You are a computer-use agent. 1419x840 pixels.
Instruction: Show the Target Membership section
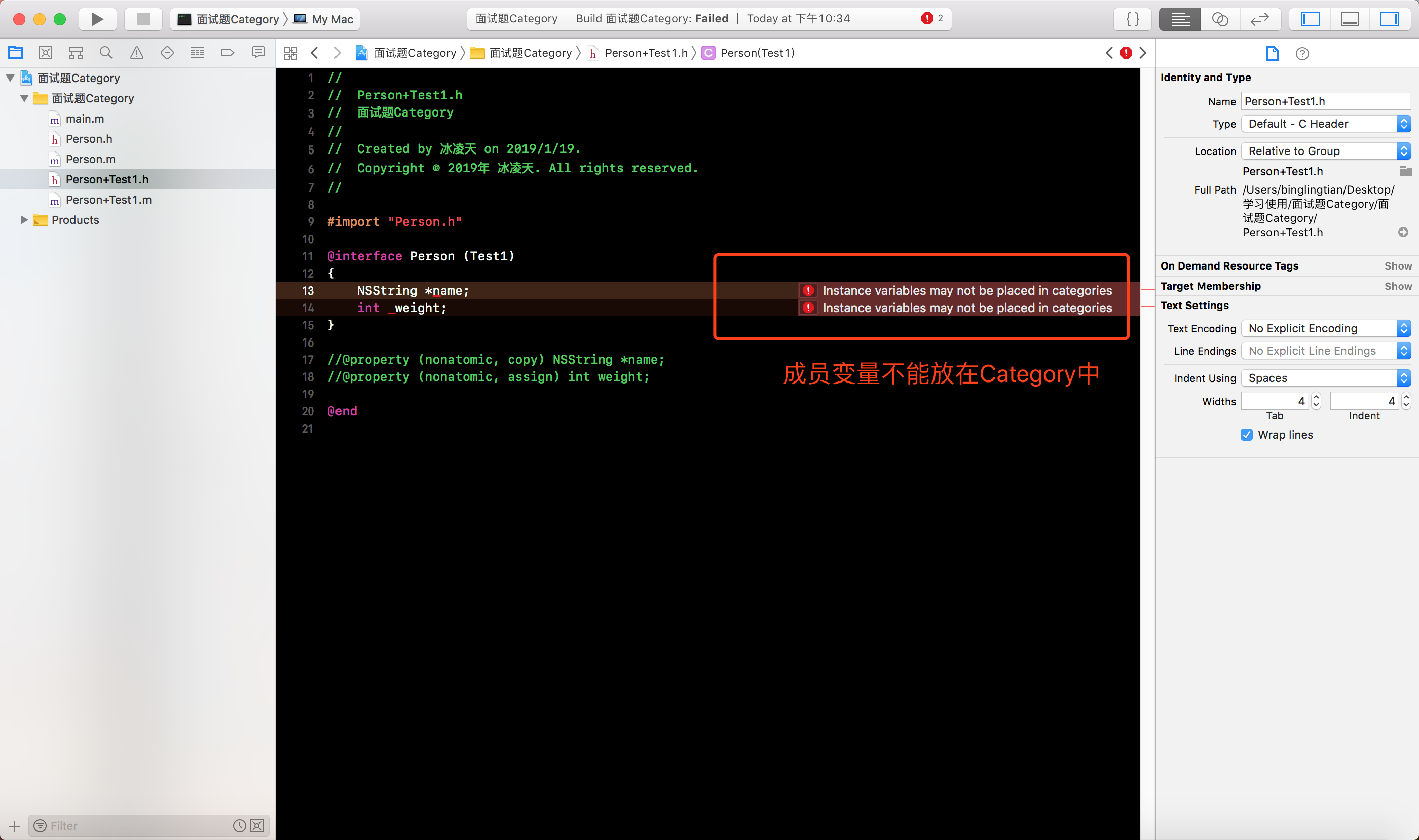(1398, 286)
